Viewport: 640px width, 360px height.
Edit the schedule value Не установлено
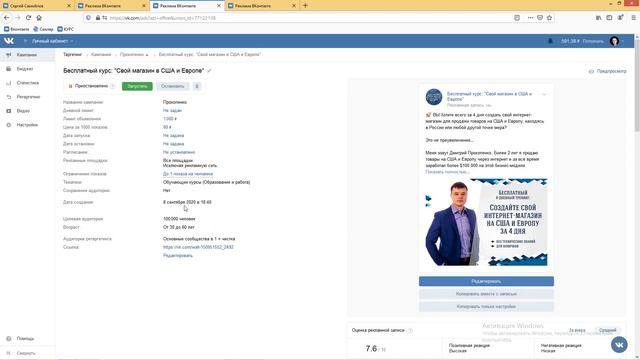coord(179,152)
